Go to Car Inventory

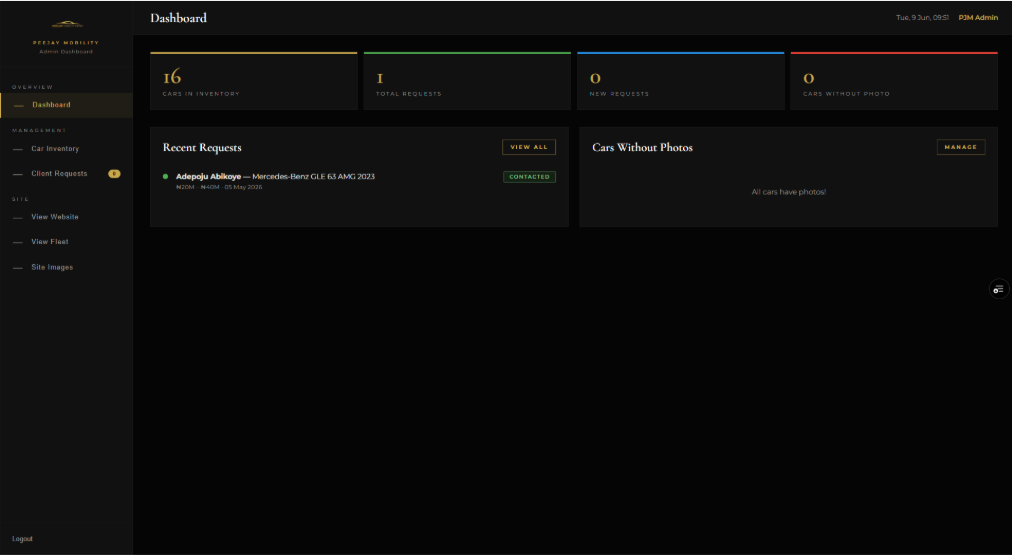pos(66,149)
